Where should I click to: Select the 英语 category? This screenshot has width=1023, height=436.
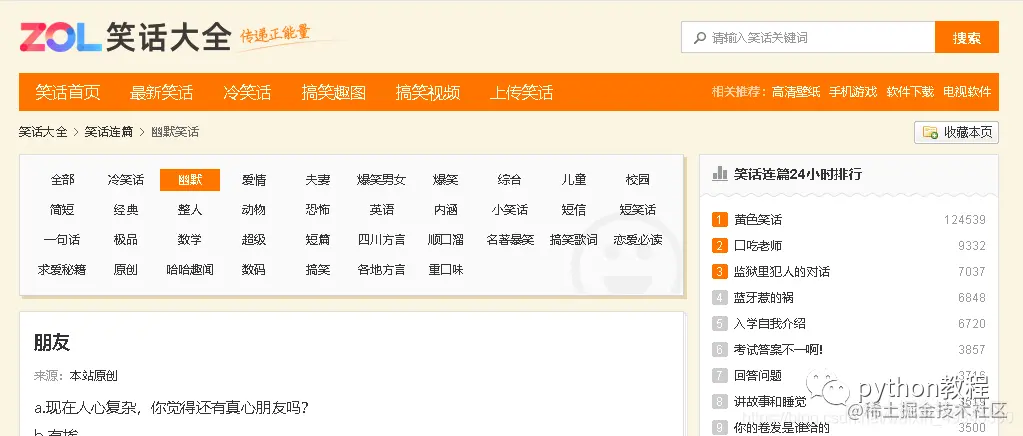pos(382,210)
